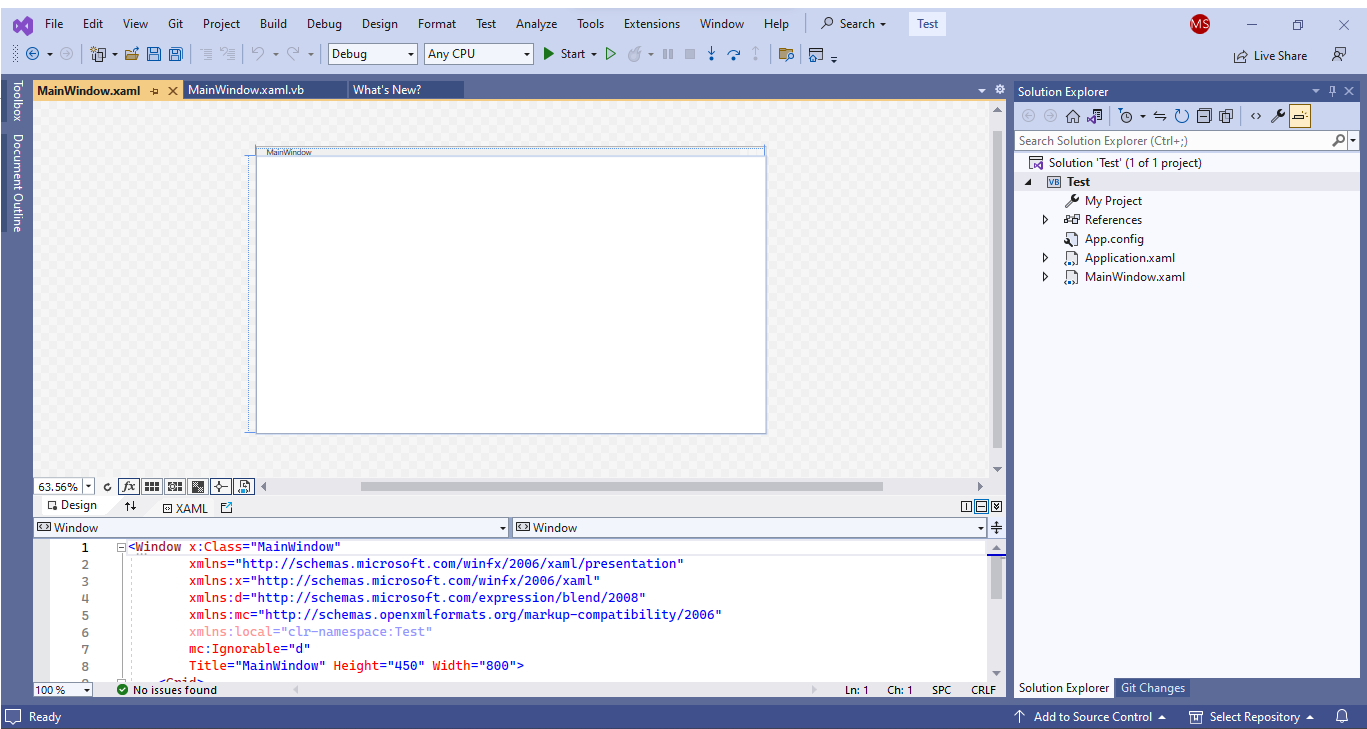Screen dimensions: 1367x729
Task: Toggle show snap grid in designer
Action: (x=152, y=487)
